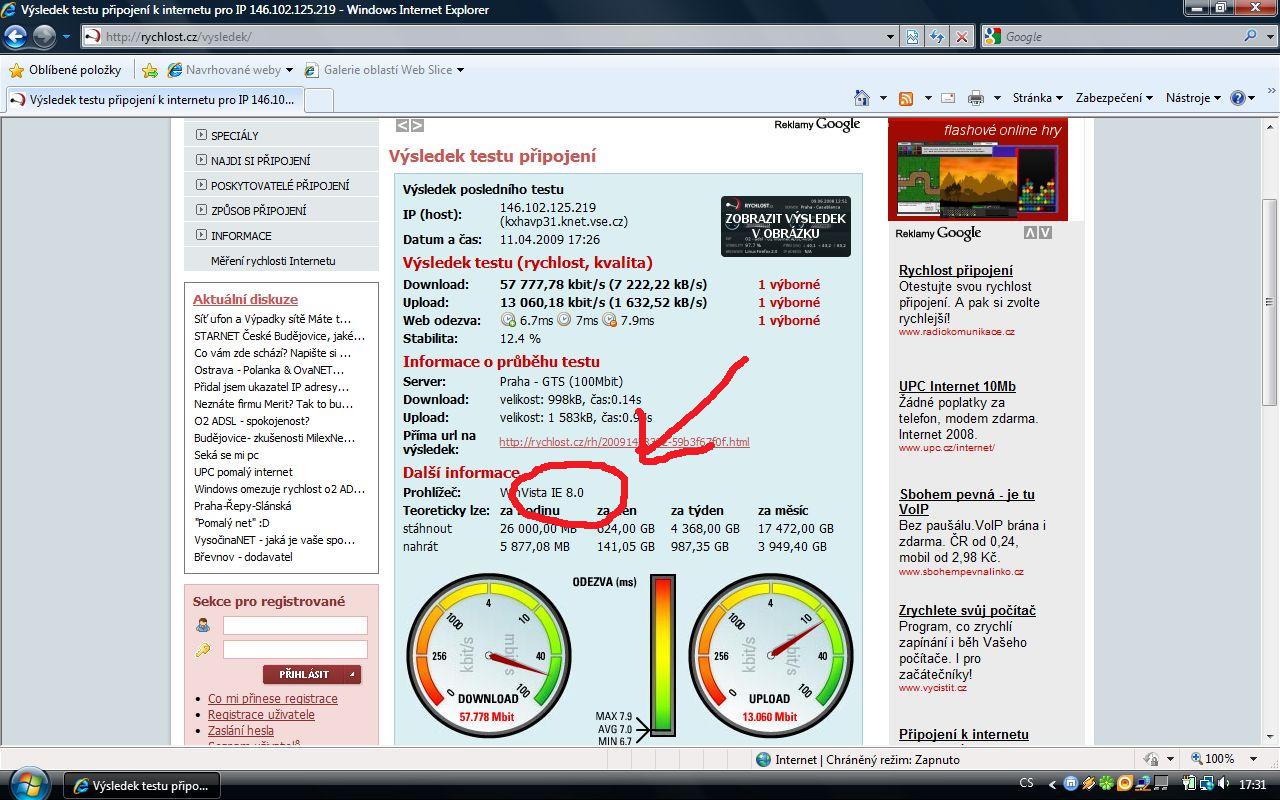Screen dimensions: 1280x800
Task: Click the Compatibility View icon
Action: (x=913, y=37)
